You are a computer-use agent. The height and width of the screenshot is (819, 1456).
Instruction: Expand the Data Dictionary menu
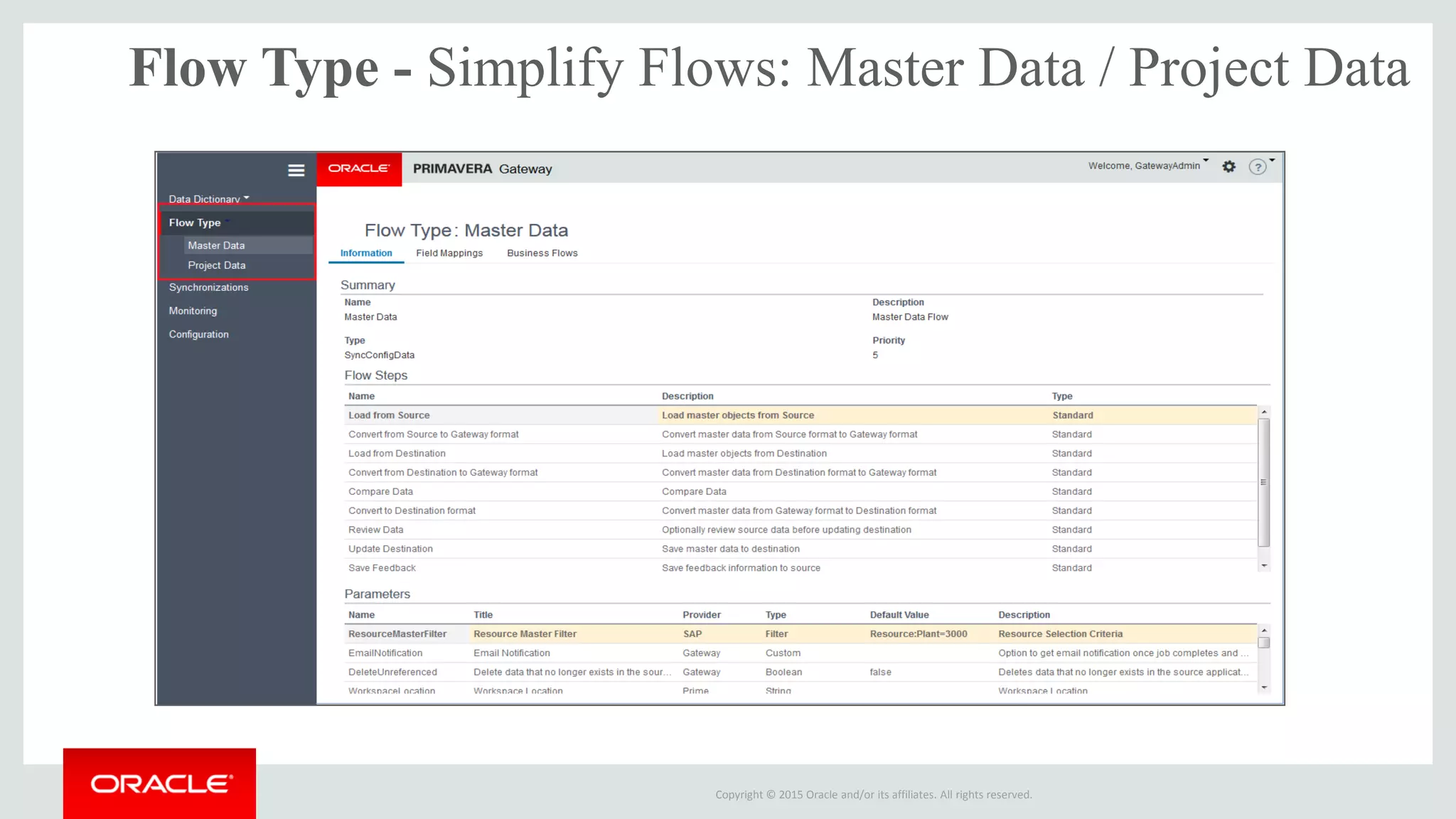click(x=209, y=199)
